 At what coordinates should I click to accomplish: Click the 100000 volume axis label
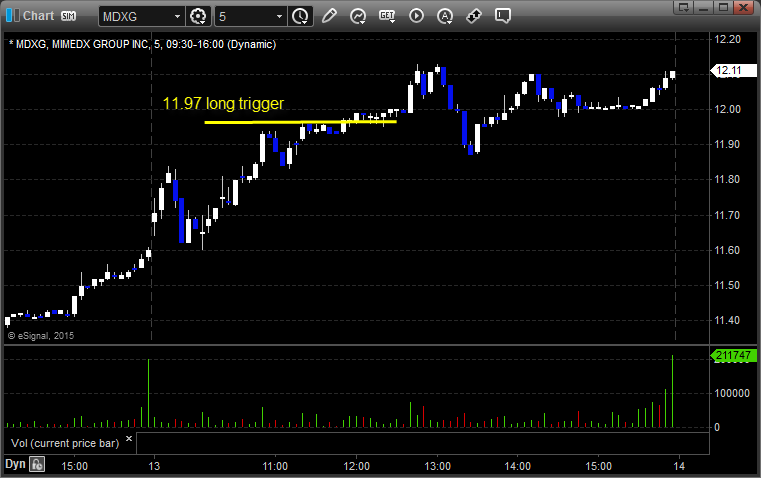[x=732, y=393]
